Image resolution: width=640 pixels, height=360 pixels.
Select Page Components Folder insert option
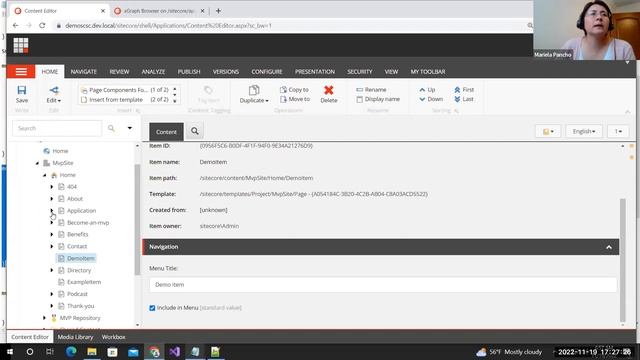pyautogui.click(x=125, y=90)
